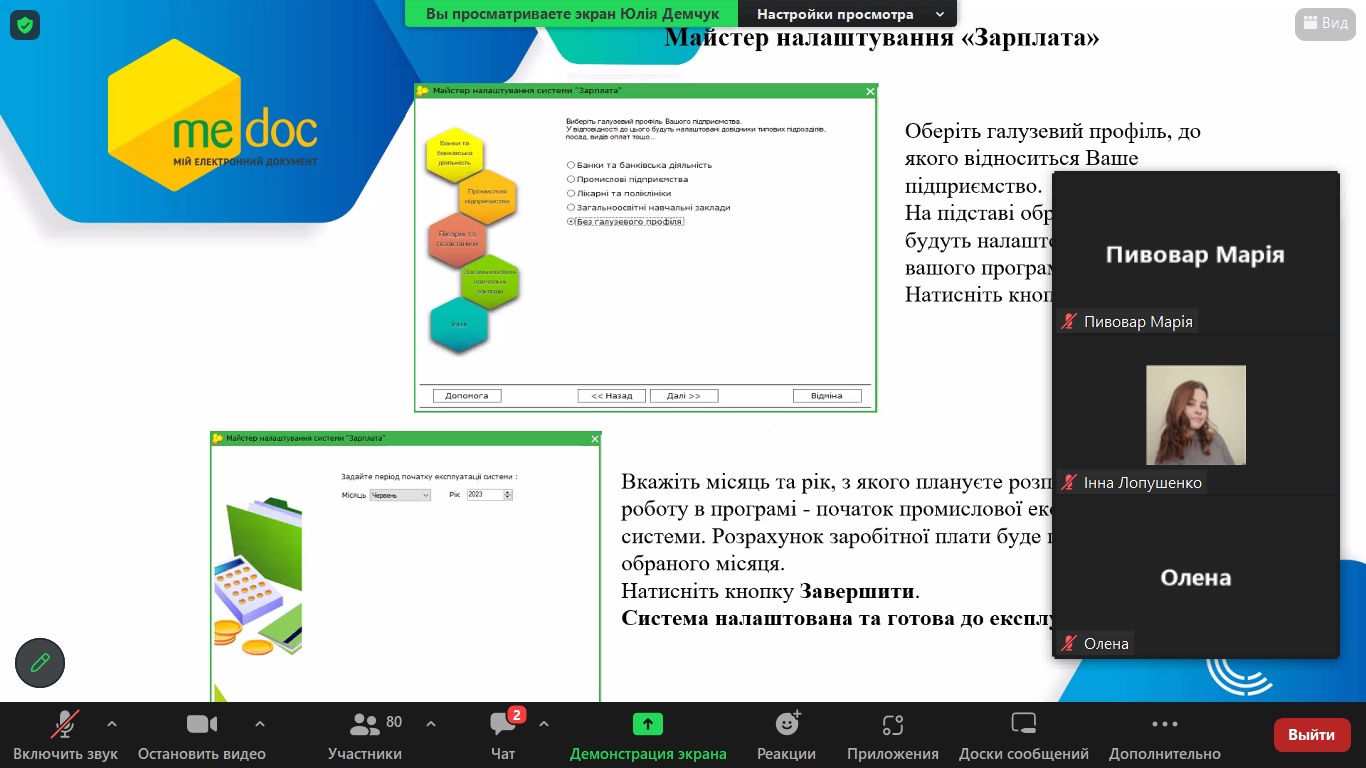The height and width of the screenshot is (768, 1366).
Task: Click muted mic icon beside Інна Лопушенко
Action: coord(1070,483)
